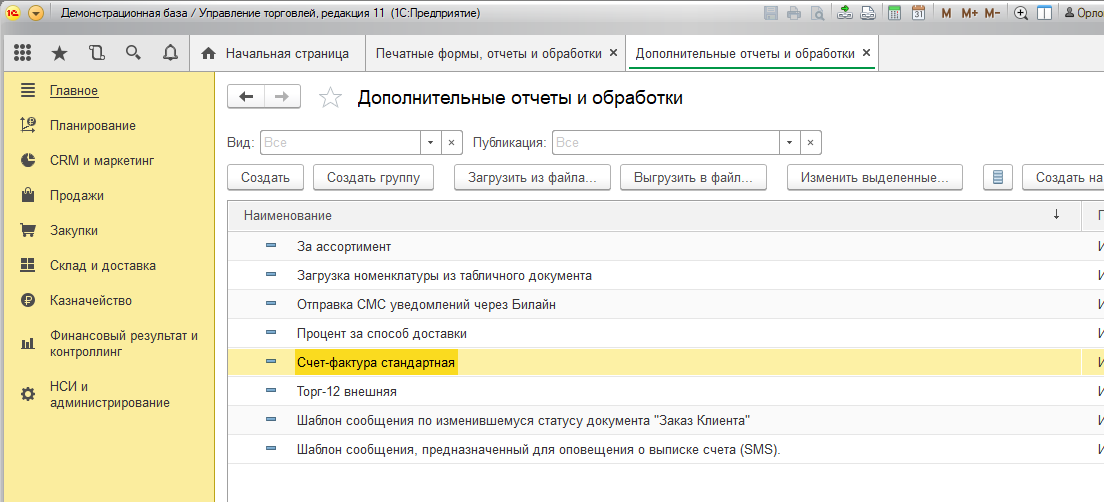
Task: Go forward with the right arrow button
Action: click(282, 97)
